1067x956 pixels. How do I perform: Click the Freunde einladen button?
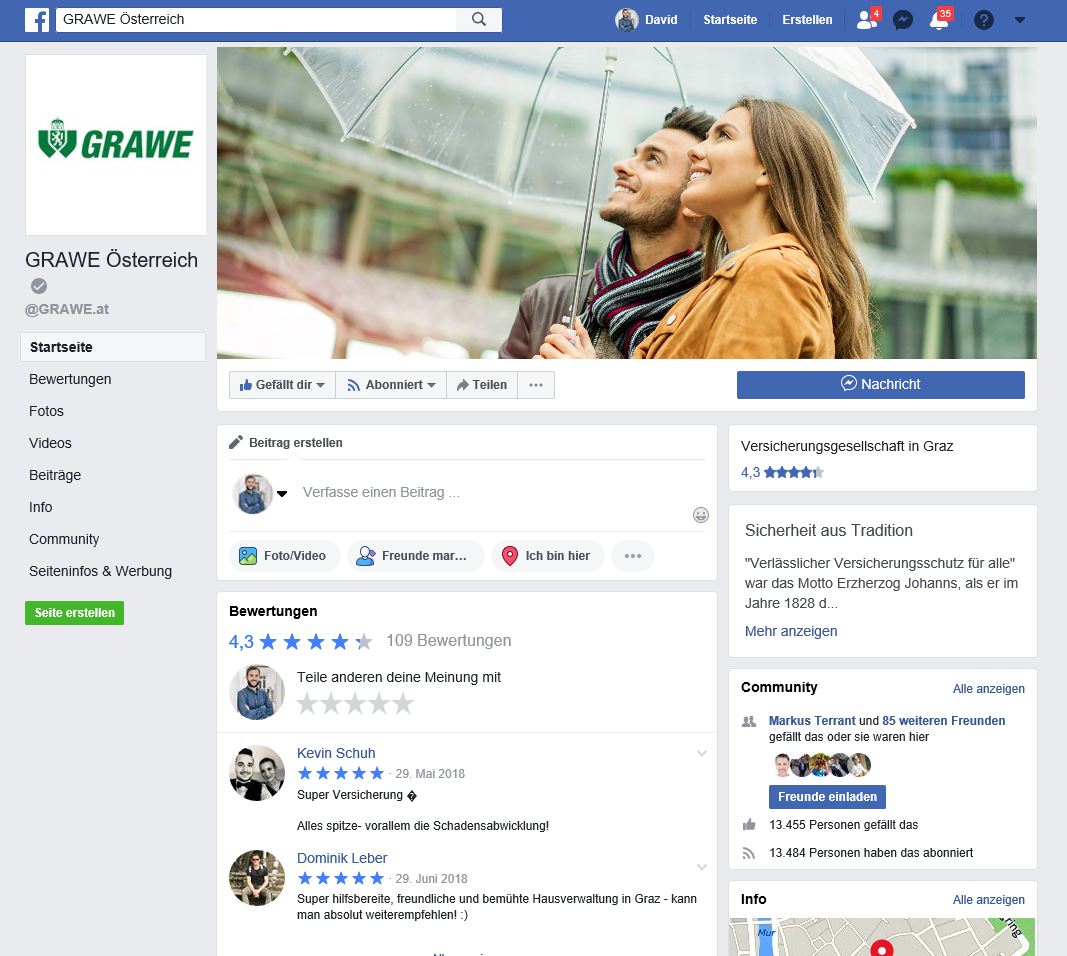pos(827,797)
